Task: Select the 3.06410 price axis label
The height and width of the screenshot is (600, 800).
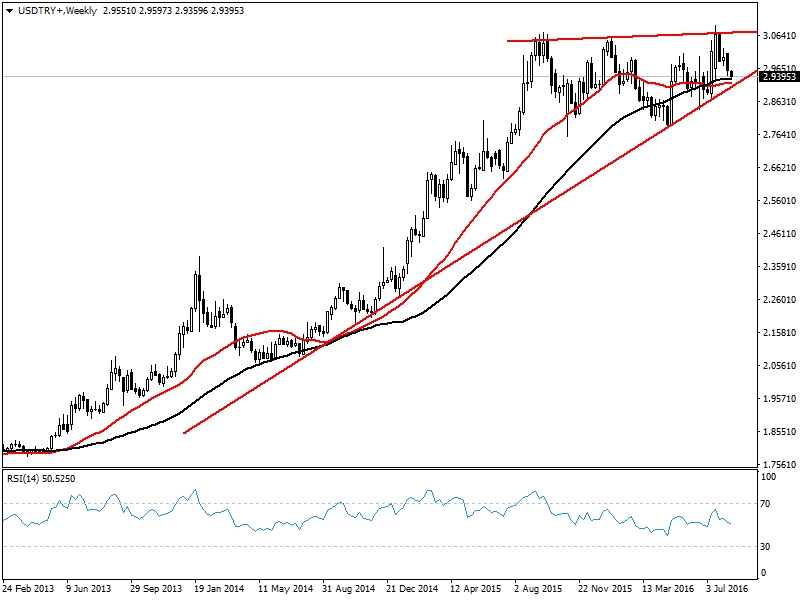Action: (x=780, y=35)
